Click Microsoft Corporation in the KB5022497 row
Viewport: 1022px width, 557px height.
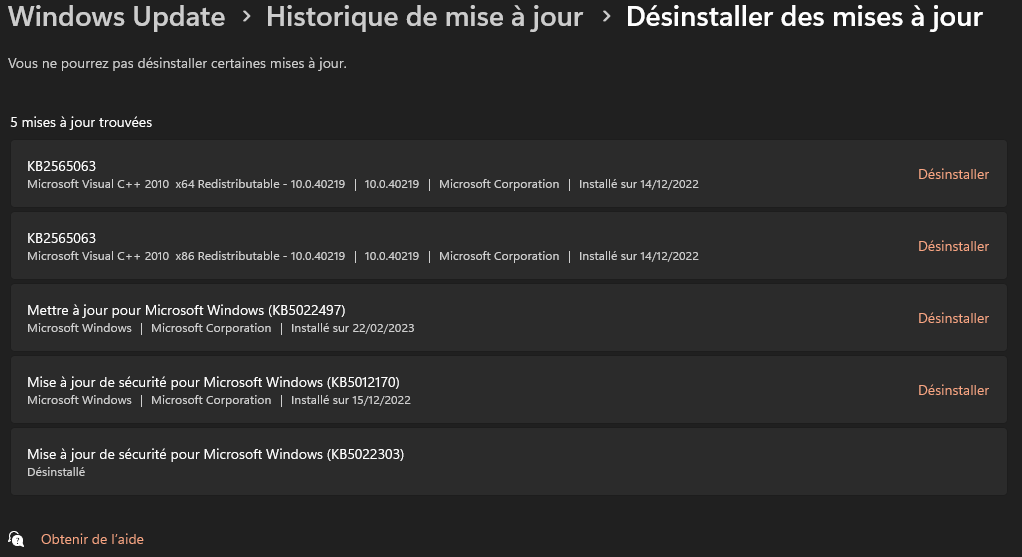pos(211,328)
